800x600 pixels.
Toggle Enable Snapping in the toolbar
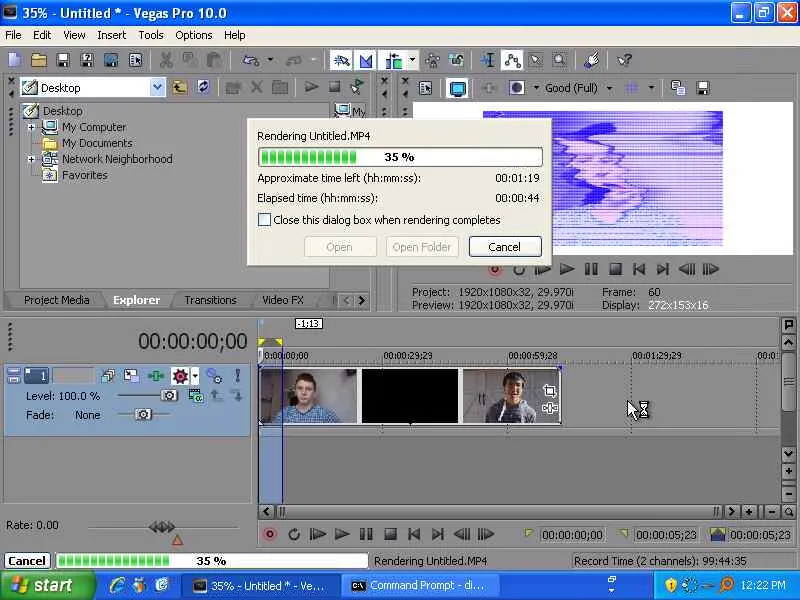[x=341, y=61]
